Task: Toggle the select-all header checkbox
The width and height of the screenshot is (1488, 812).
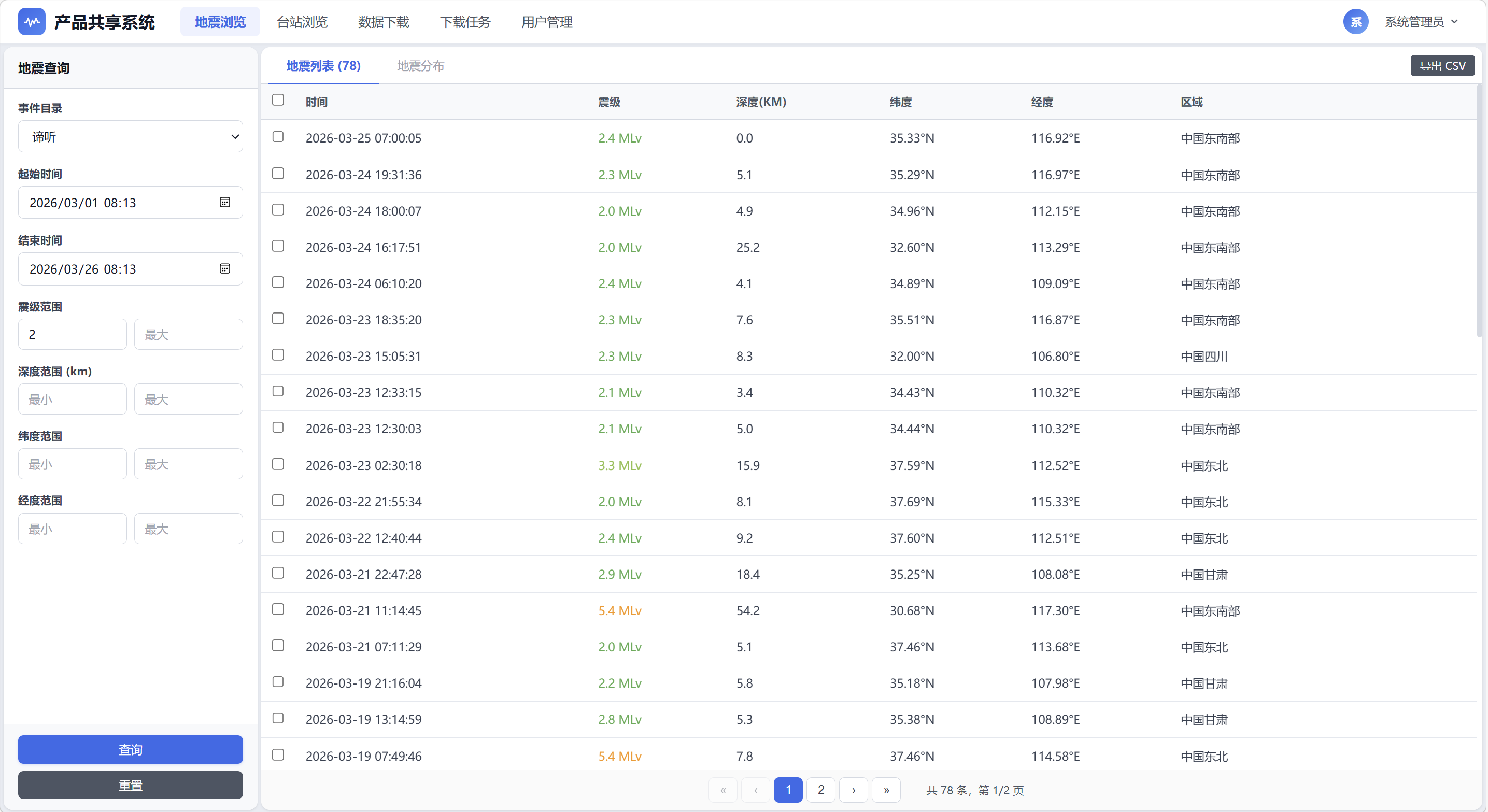Action: [x=278, y=100]
